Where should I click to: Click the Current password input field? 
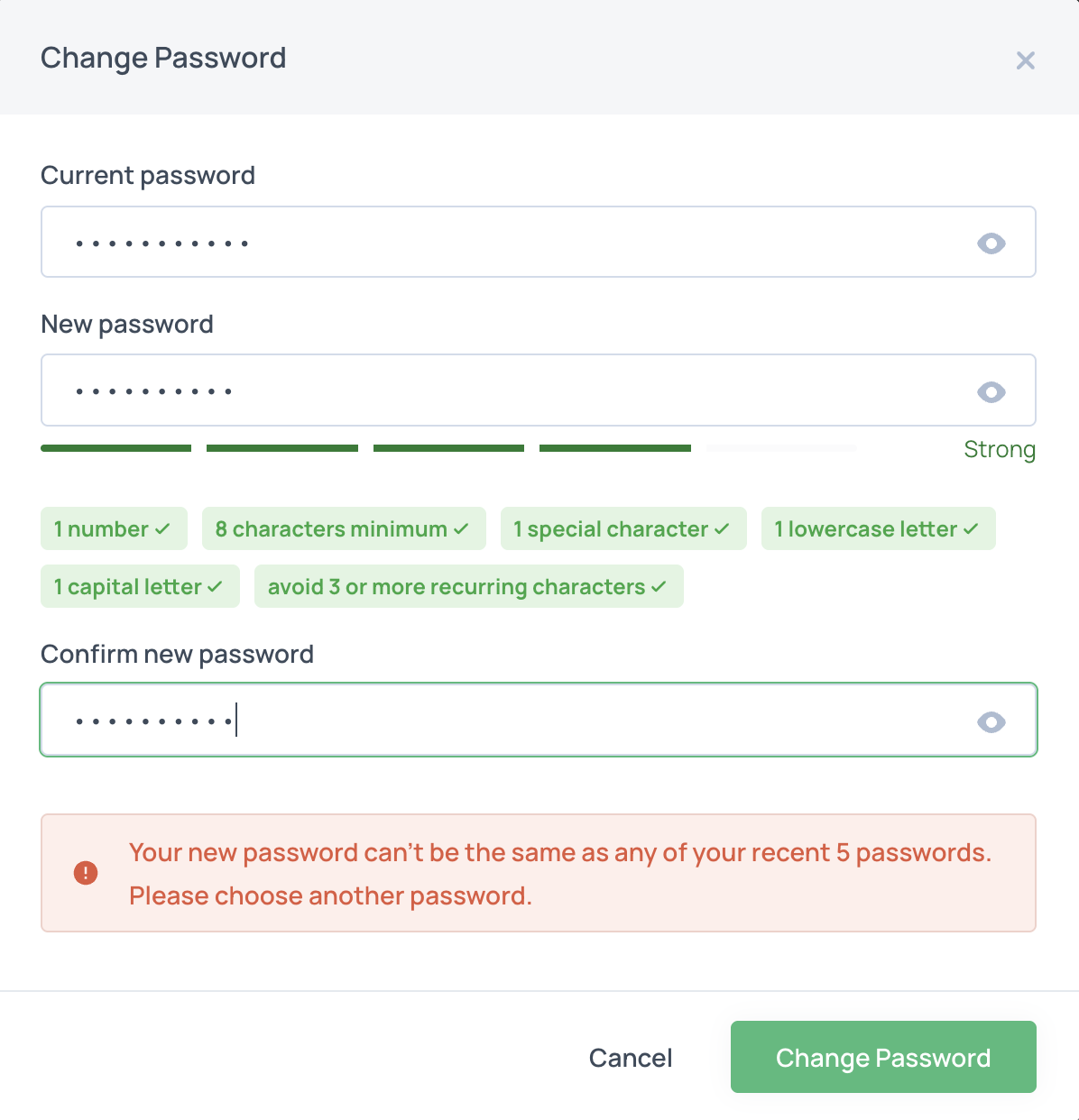[505, 243]
